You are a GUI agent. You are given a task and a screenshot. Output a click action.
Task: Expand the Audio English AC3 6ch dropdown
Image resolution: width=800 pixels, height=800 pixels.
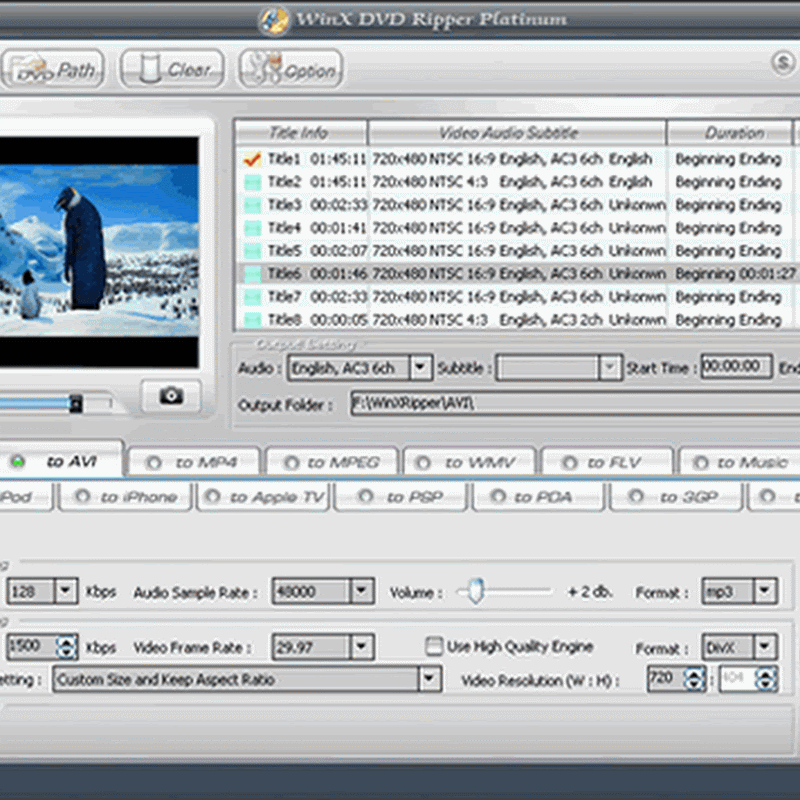tap(420, 368)
